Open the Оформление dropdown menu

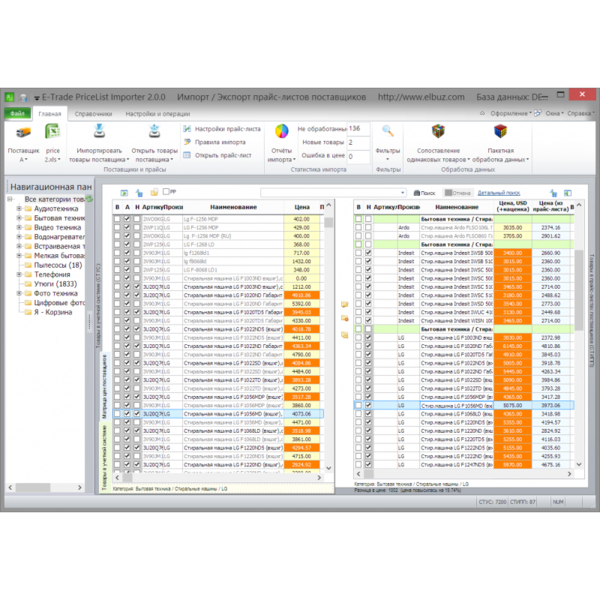click(511, 113)
